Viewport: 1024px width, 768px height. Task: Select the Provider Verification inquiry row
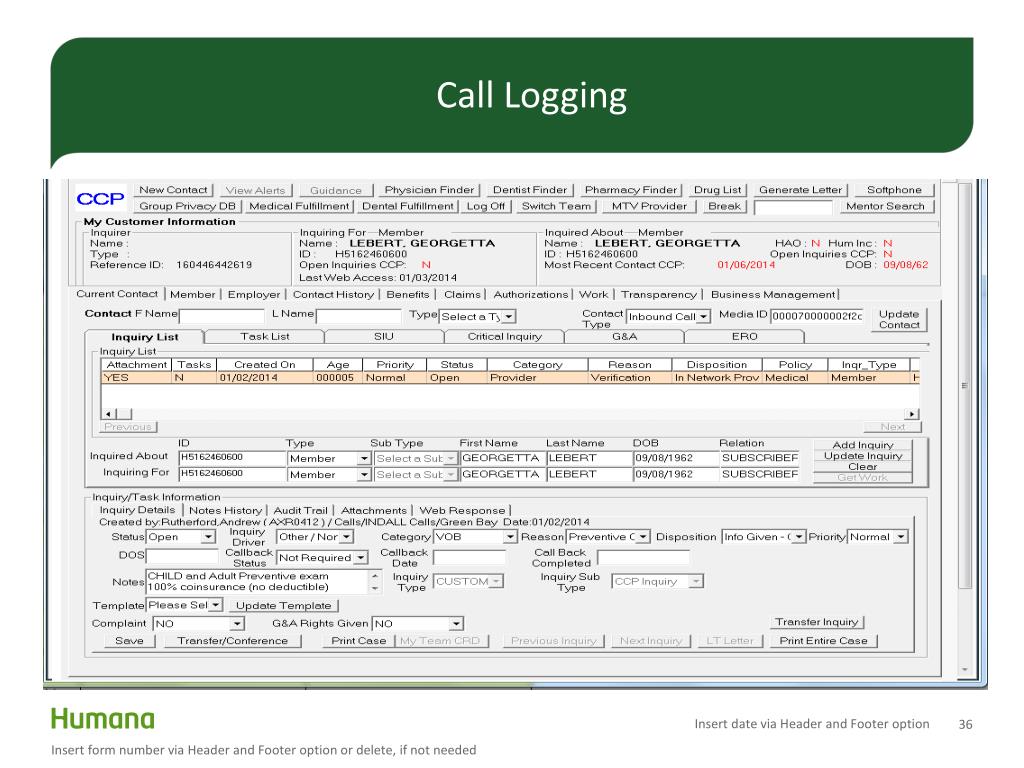pos(510,377)
